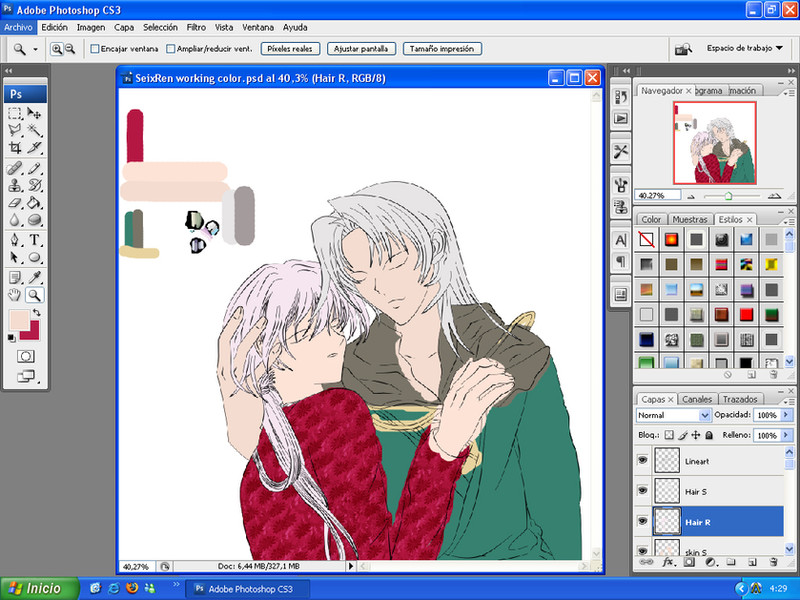This screenshot has width=800, height=600.
Task: Switch to the Trazados tab
Action: click(x=740, y=399)
